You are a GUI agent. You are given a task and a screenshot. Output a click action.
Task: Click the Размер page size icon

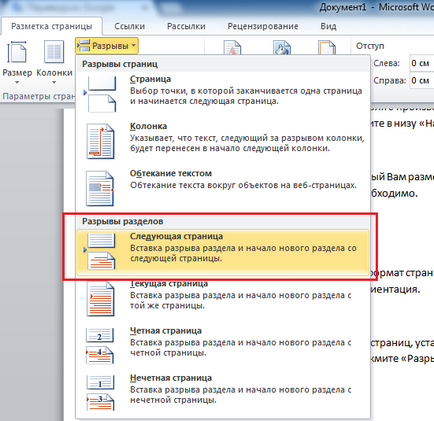pyautogui.click(x=17, y=52)
